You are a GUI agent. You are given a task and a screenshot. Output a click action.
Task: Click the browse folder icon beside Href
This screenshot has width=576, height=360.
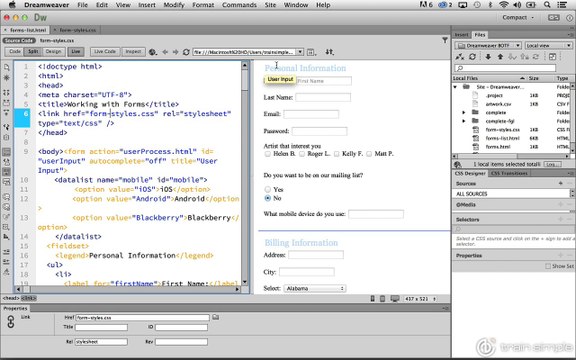point(216,317)
